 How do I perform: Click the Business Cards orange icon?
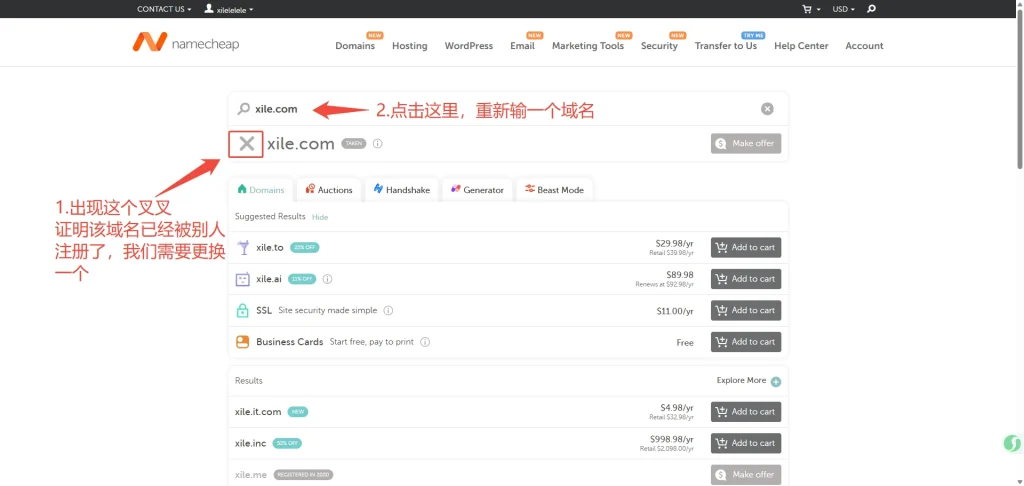tap(243, 342)
